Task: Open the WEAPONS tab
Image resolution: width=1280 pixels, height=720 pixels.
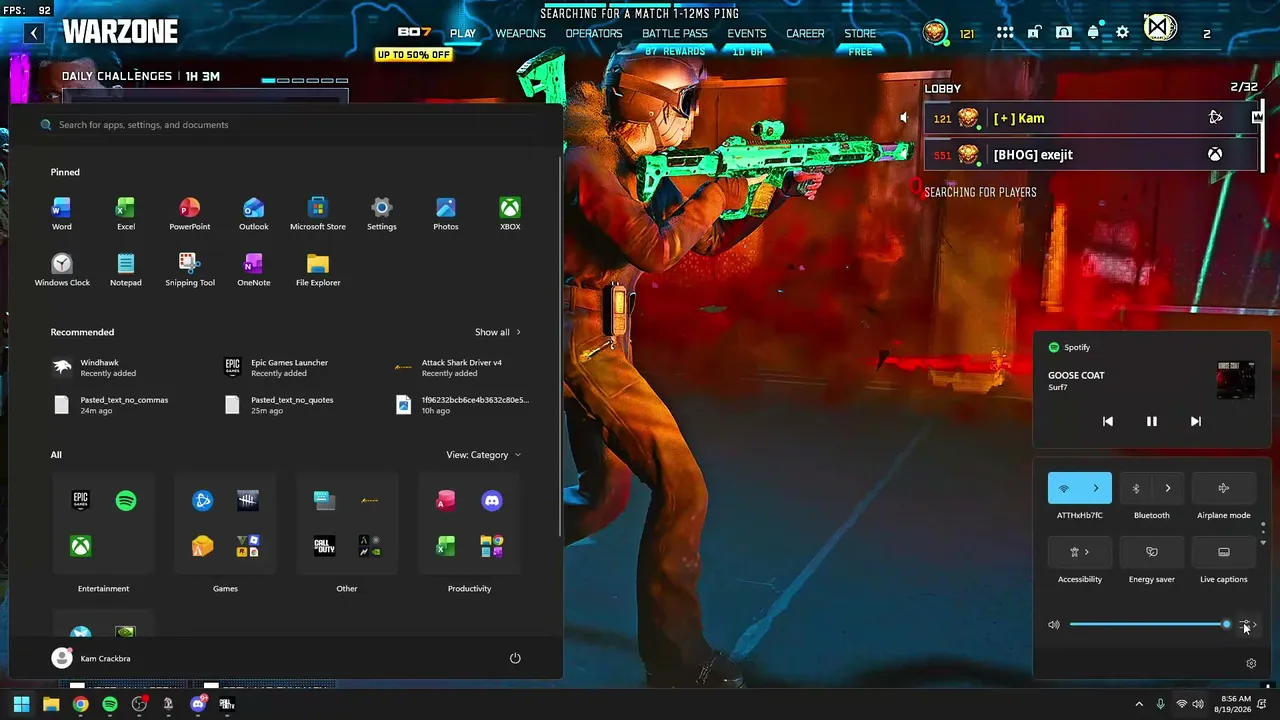Action: (521, 33)
